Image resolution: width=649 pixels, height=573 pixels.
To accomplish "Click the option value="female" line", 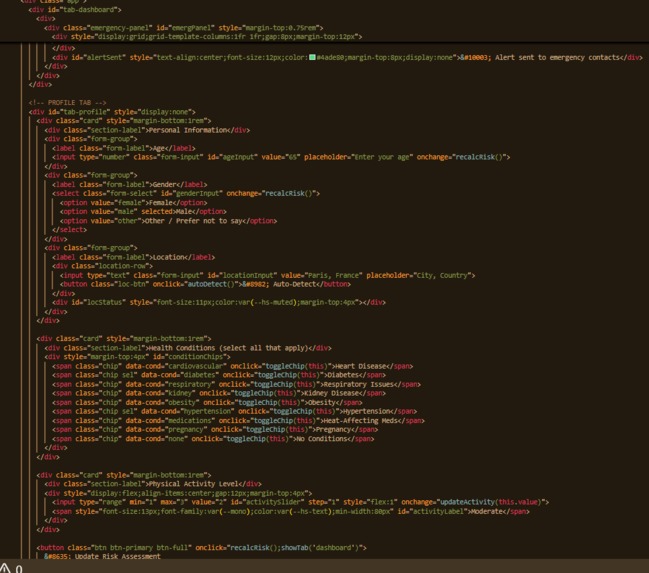I will tap(133, 203).
